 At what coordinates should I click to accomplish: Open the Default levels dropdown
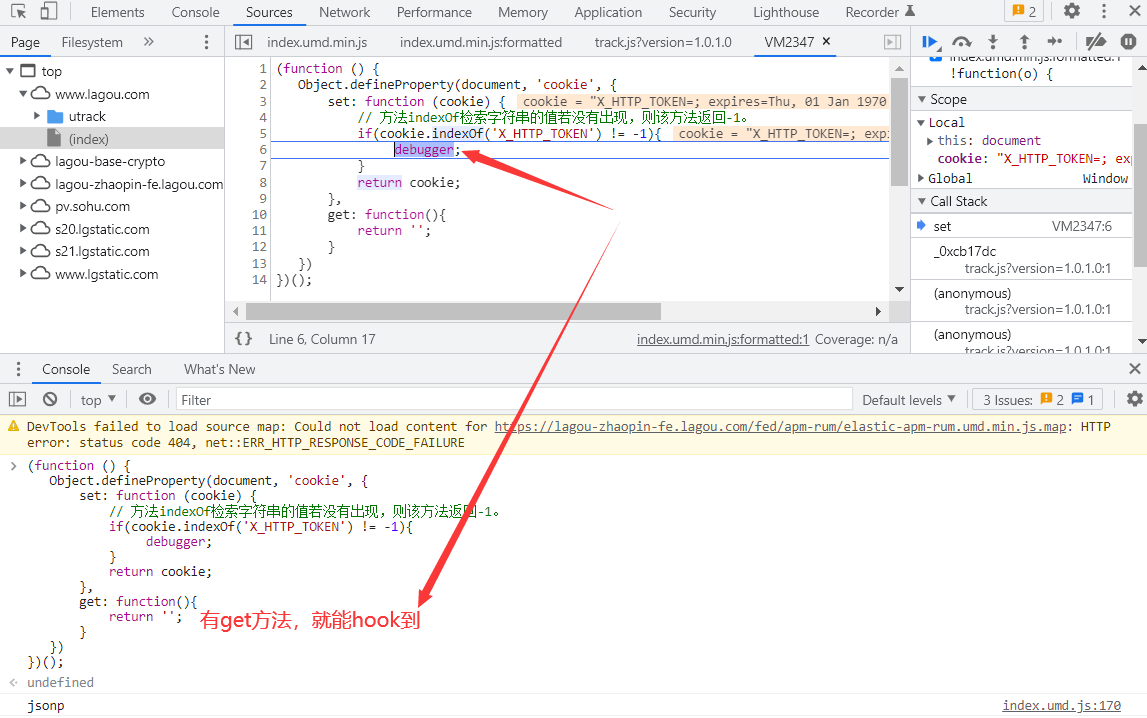908,399
